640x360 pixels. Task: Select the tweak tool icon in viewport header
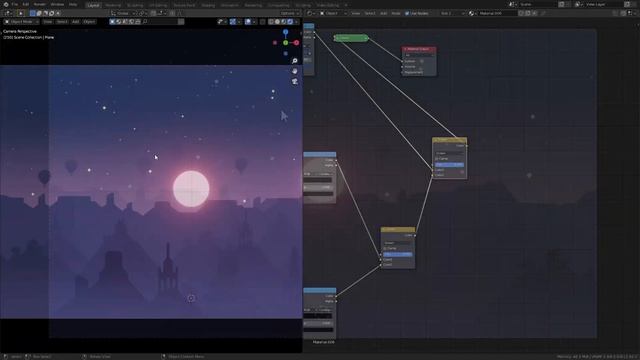20,13
